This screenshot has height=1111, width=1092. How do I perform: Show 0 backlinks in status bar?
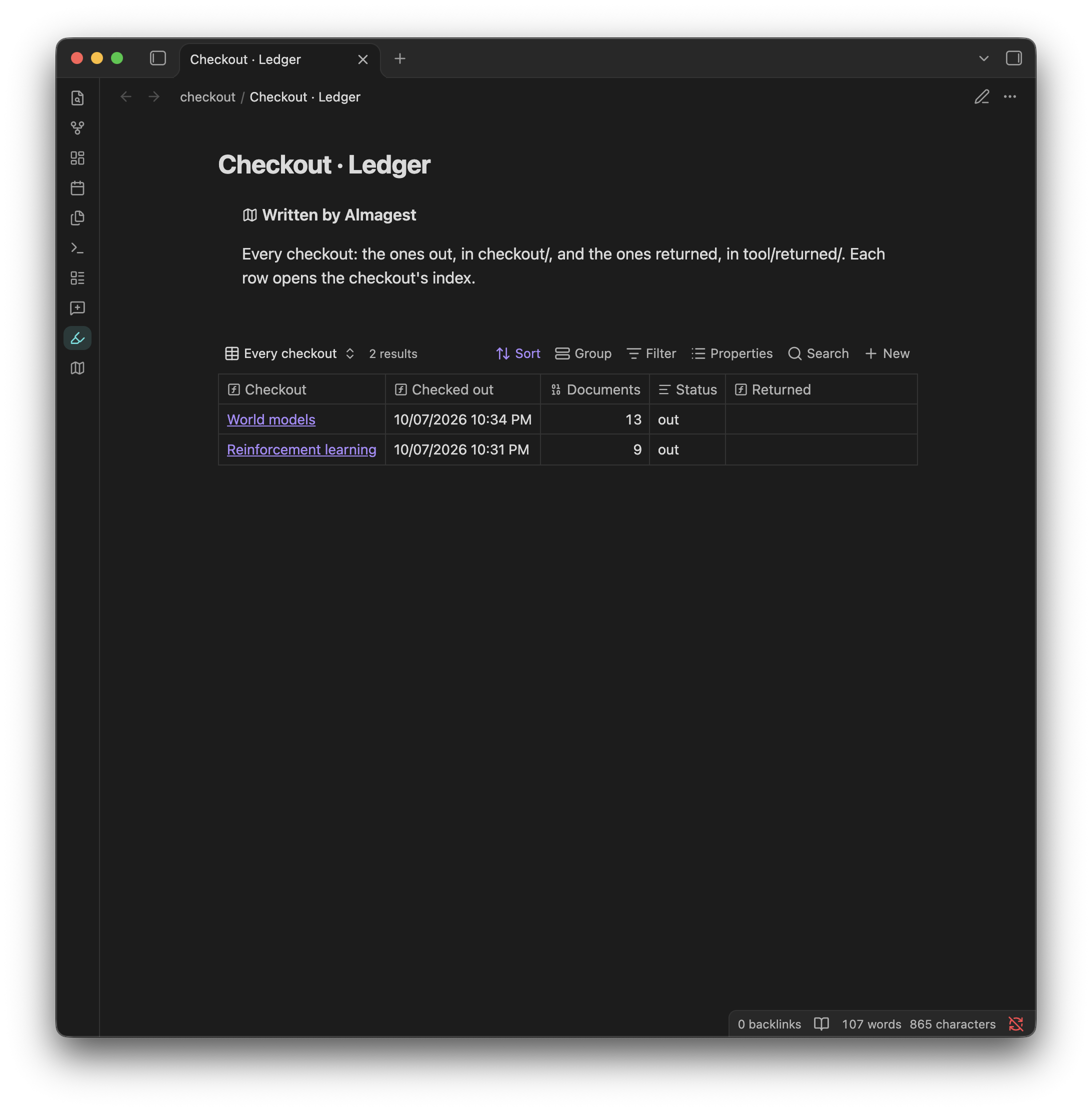click(768, 1024)
